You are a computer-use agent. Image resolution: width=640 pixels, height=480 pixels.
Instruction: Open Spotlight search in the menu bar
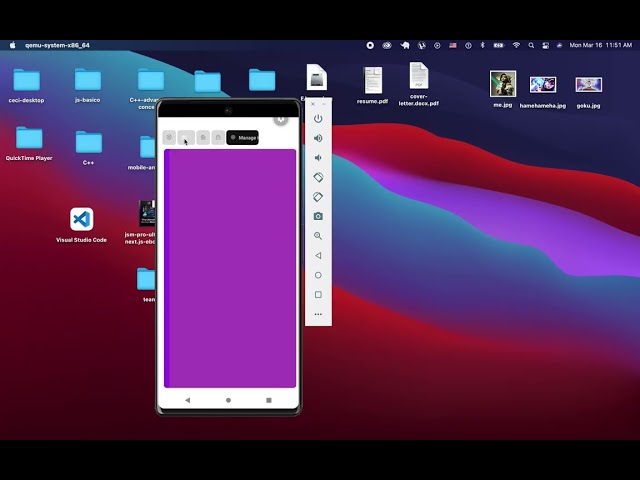click(531, 45)
